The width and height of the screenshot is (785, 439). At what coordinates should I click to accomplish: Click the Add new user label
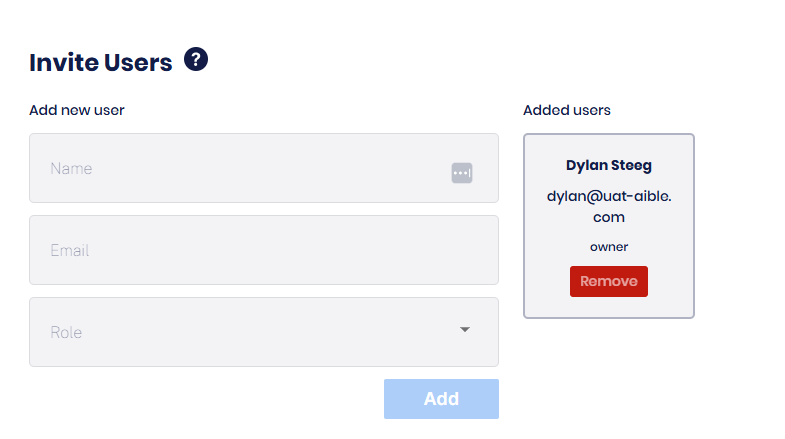tap(77, 110)
